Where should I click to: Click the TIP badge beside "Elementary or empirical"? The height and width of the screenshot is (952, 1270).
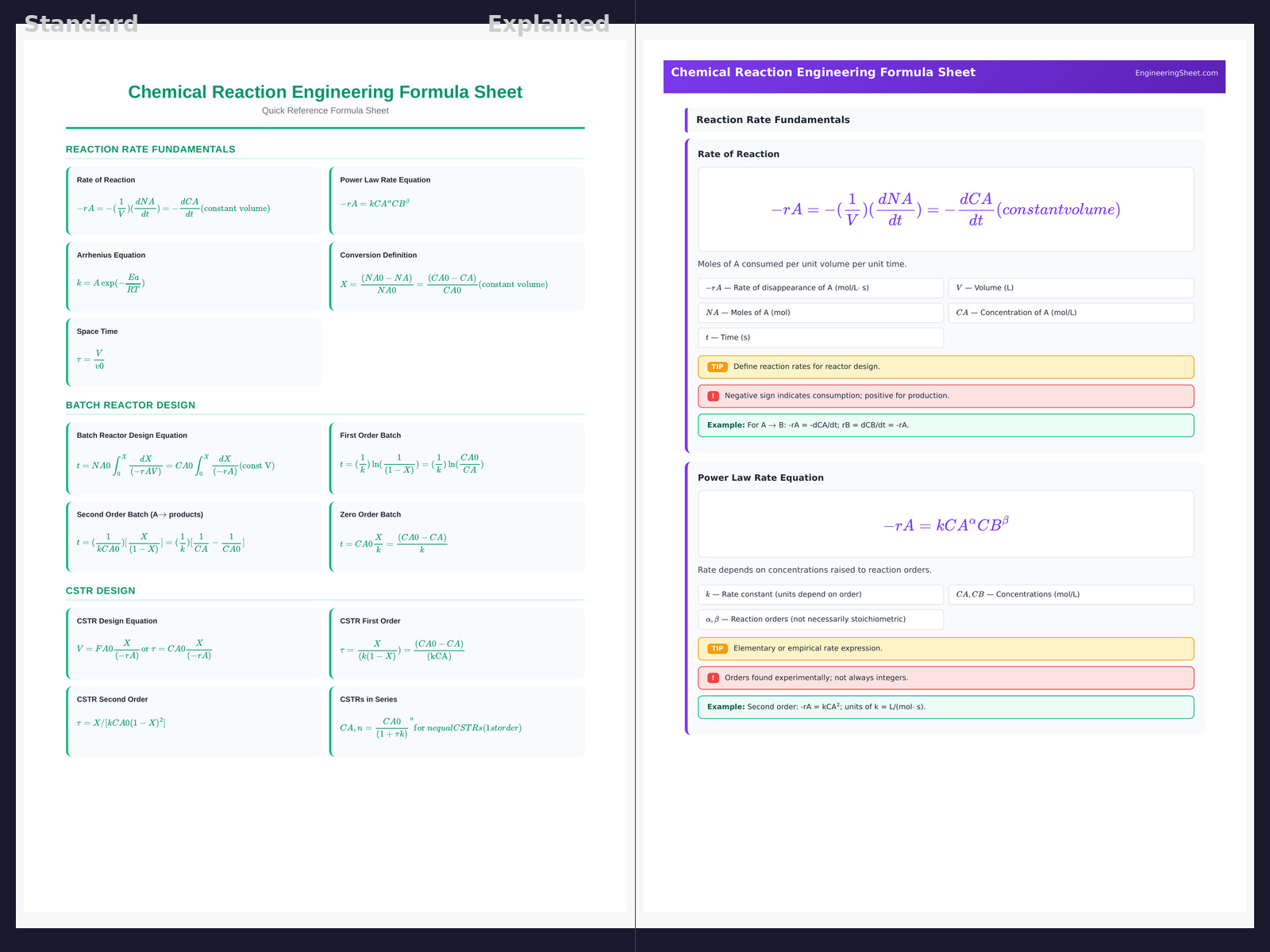[x=717, y=649]
